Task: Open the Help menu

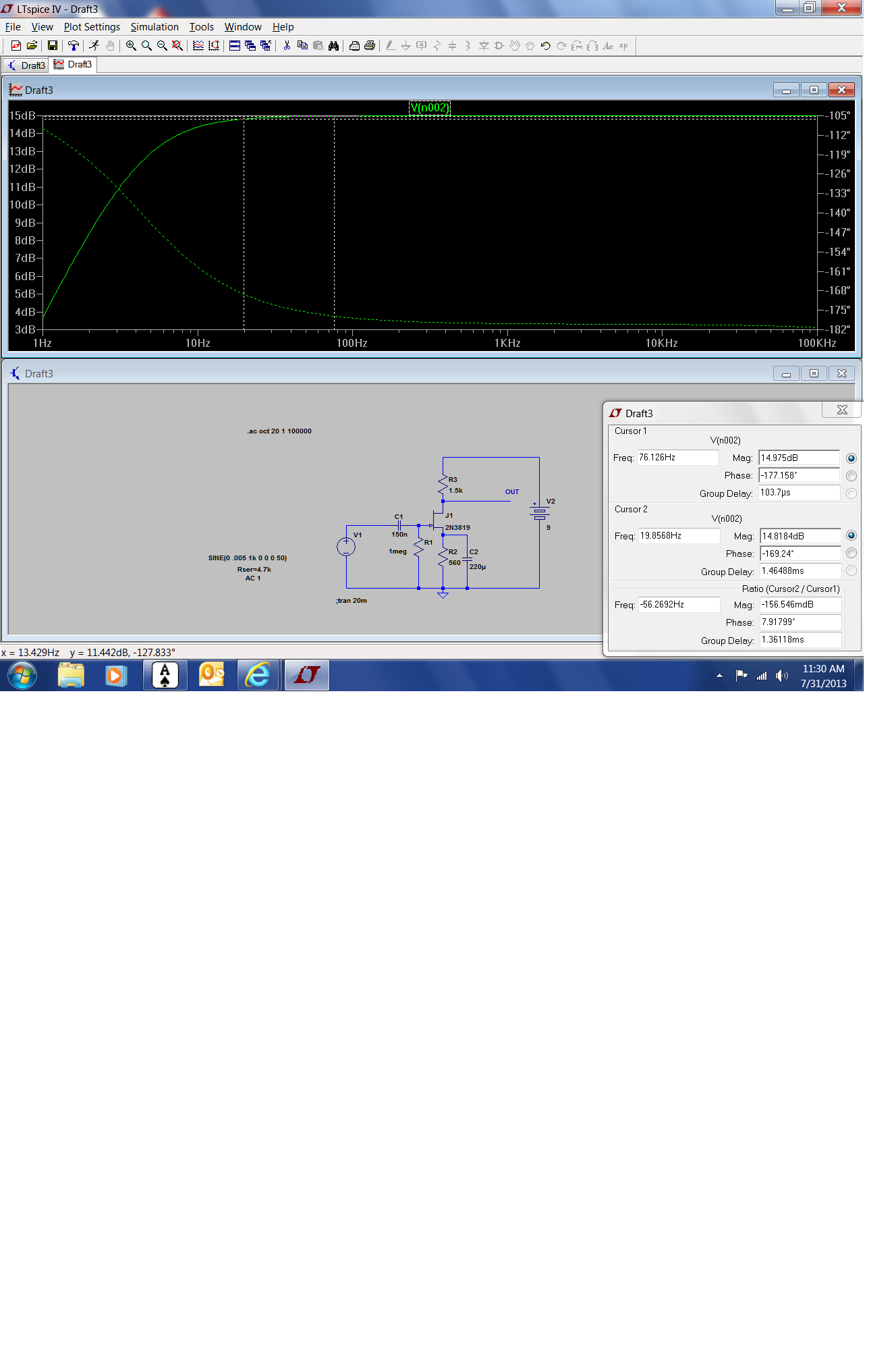Action: pos(283,27)
